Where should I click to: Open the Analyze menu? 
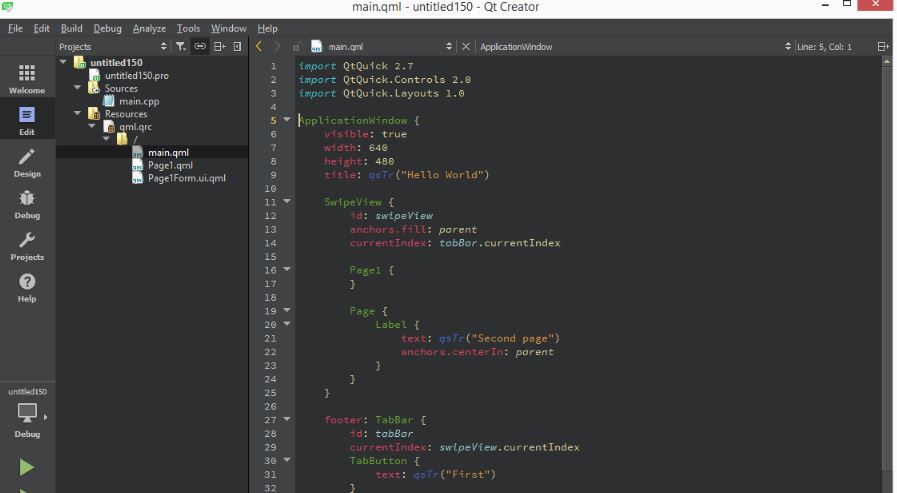pyautogui.click(x=149, y=28)
